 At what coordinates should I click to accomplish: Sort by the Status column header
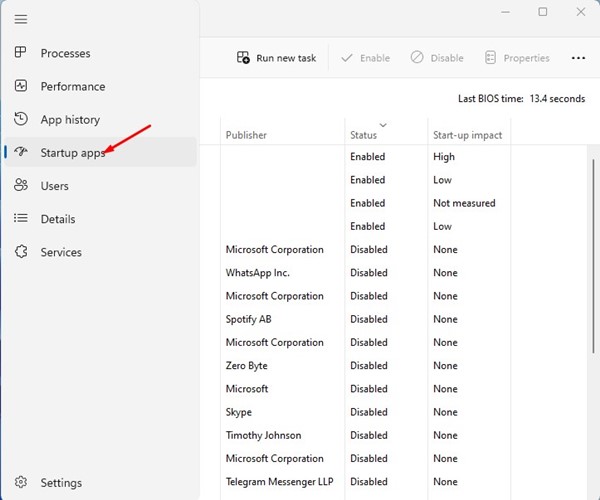(x=364, y=134)
